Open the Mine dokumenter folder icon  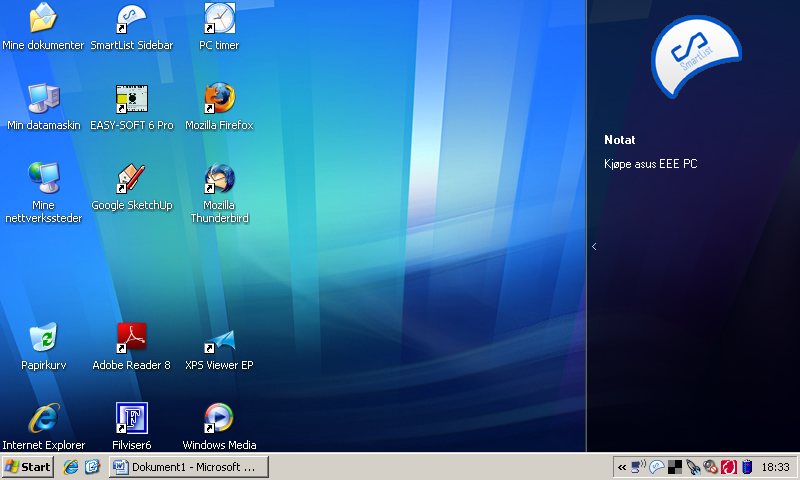pos(43,27)
